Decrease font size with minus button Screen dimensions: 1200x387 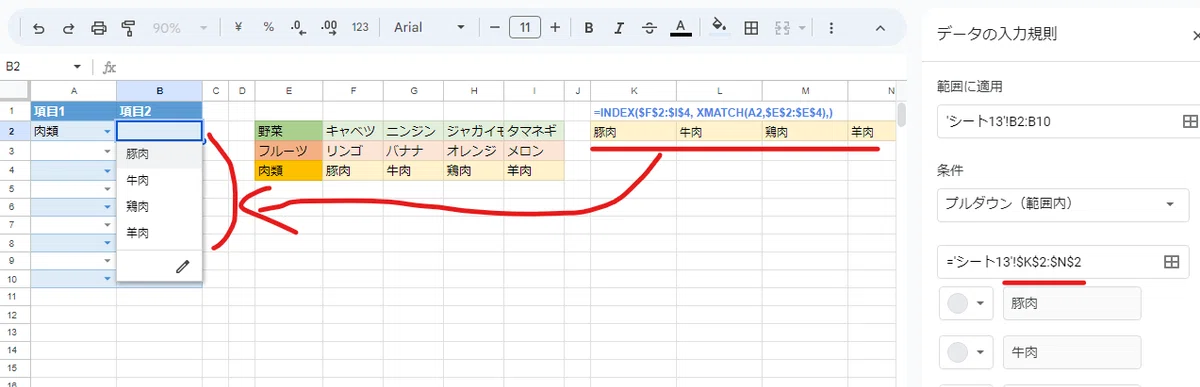494,28
